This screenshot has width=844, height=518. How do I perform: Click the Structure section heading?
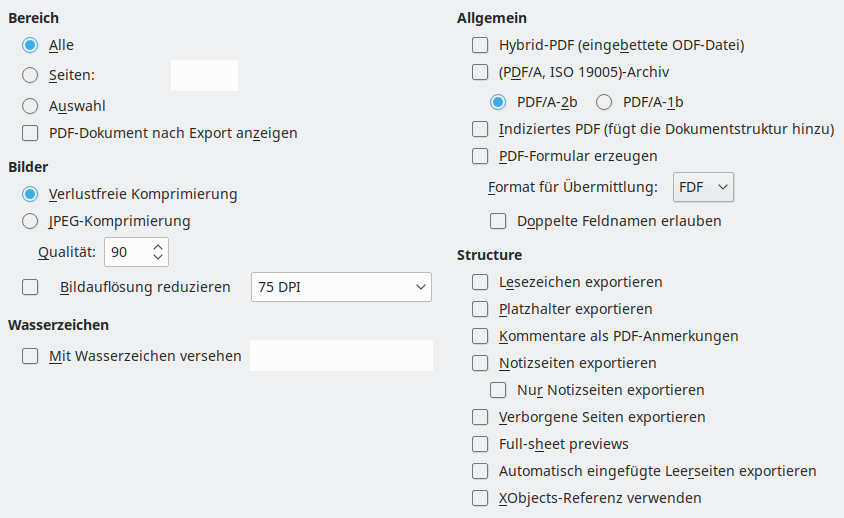[x=489, y=255]
